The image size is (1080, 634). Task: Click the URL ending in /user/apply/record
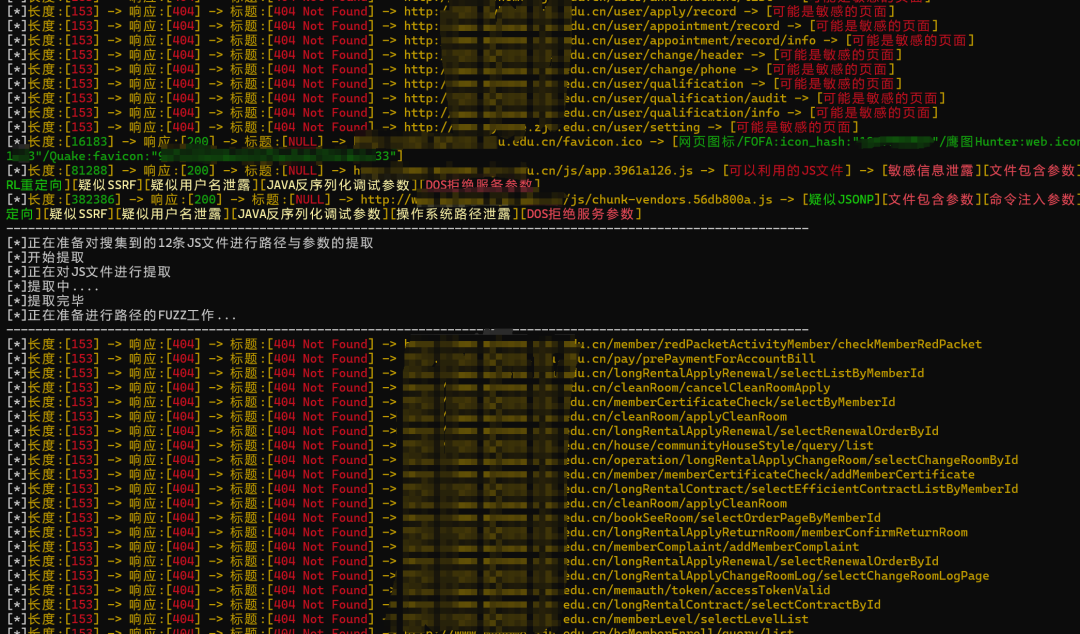coord(570,11)
